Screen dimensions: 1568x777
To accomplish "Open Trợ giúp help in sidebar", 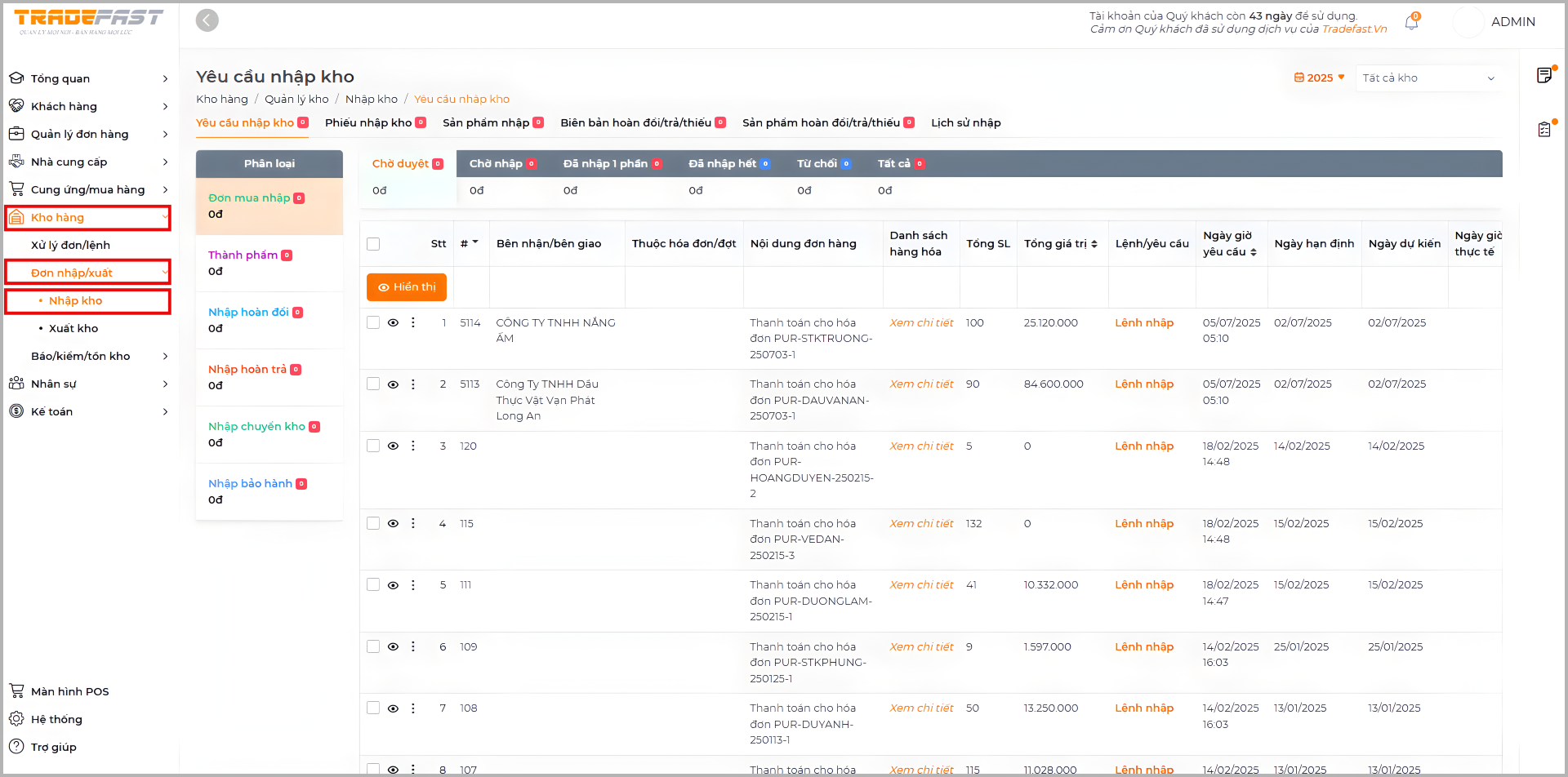I will click(x=53, y=747).
